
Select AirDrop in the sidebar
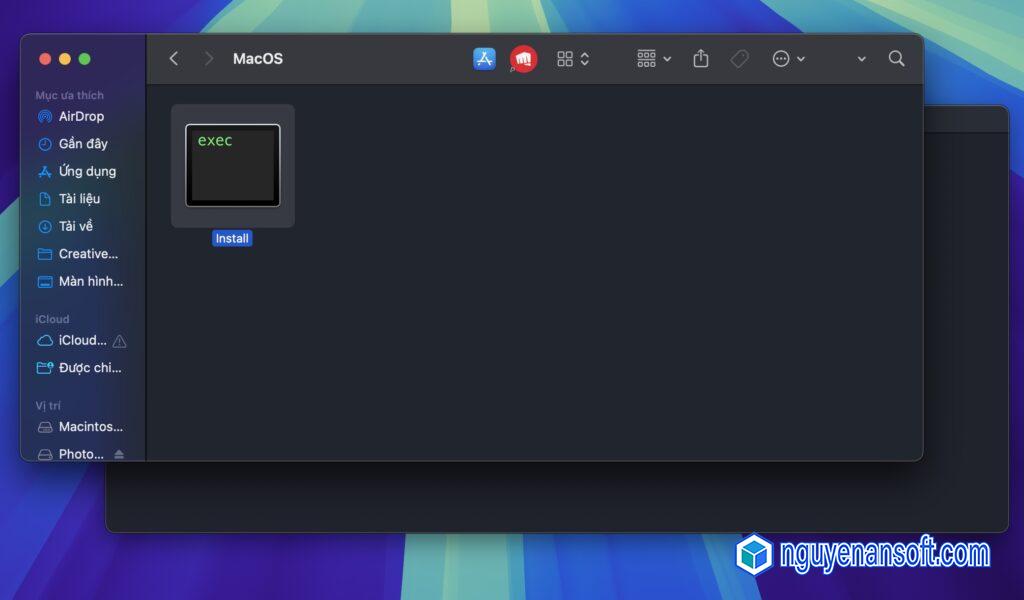(80, 116)
